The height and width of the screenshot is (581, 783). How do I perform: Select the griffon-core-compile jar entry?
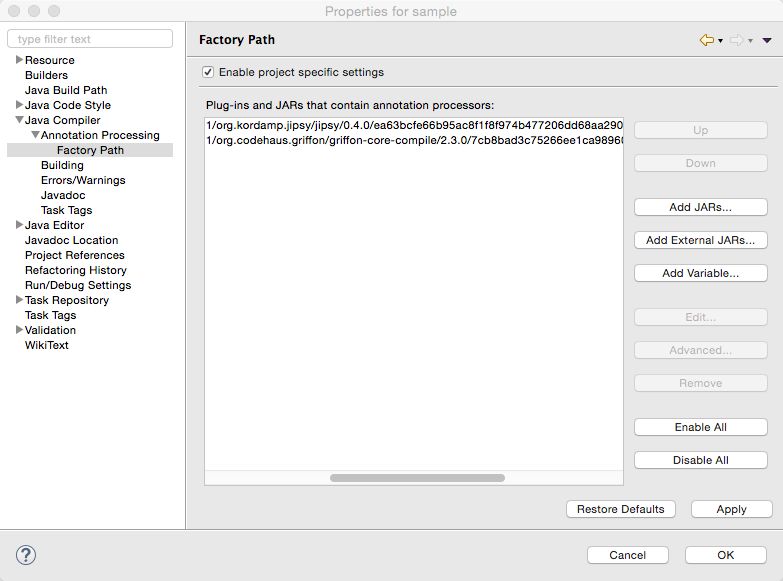(414, 140)
